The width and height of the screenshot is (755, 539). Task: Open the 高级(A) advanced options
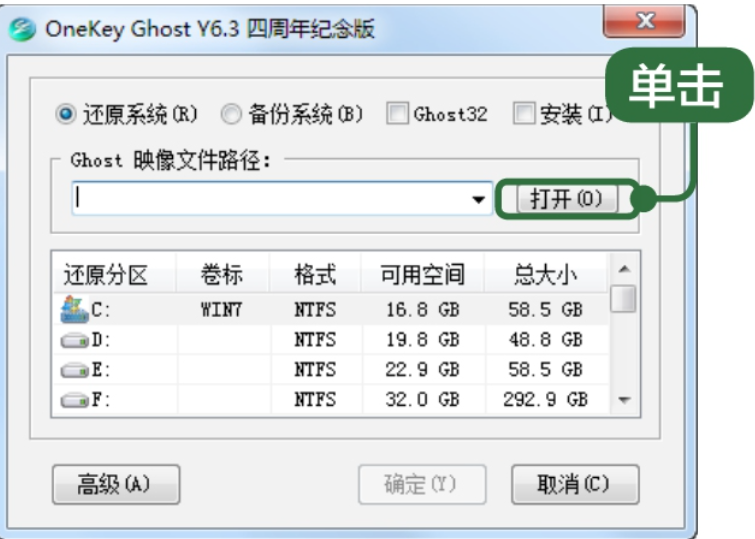click(x=116, y=485)
